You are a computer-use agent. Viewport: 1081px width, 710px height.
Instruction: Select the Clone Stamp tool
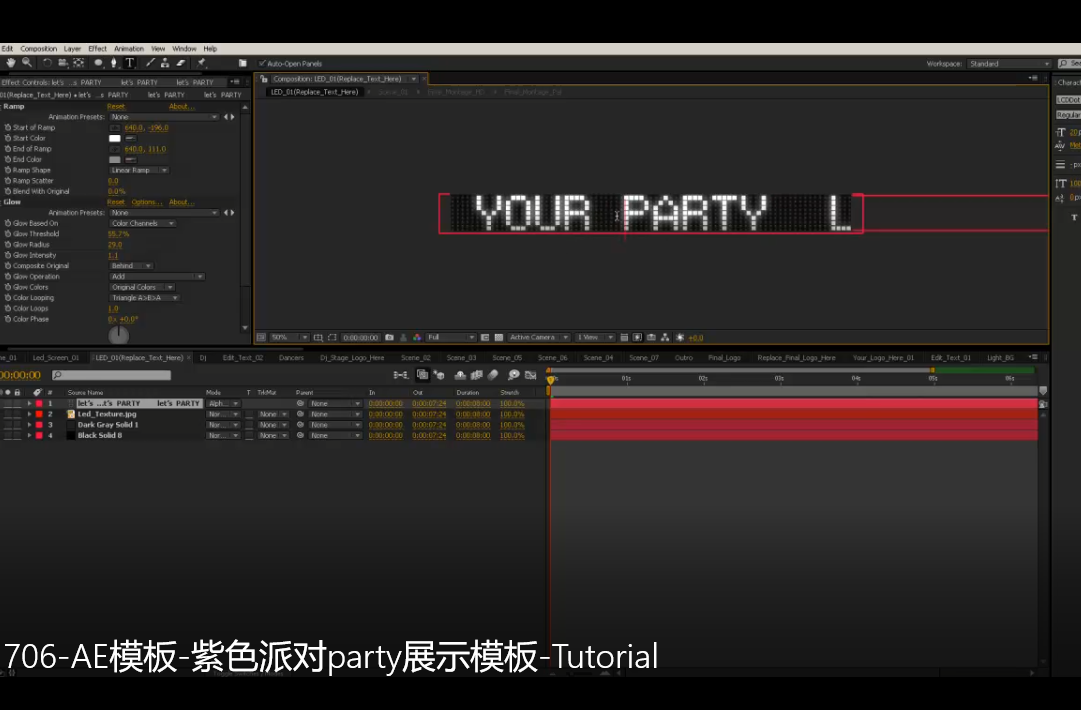tap(165, 63)
